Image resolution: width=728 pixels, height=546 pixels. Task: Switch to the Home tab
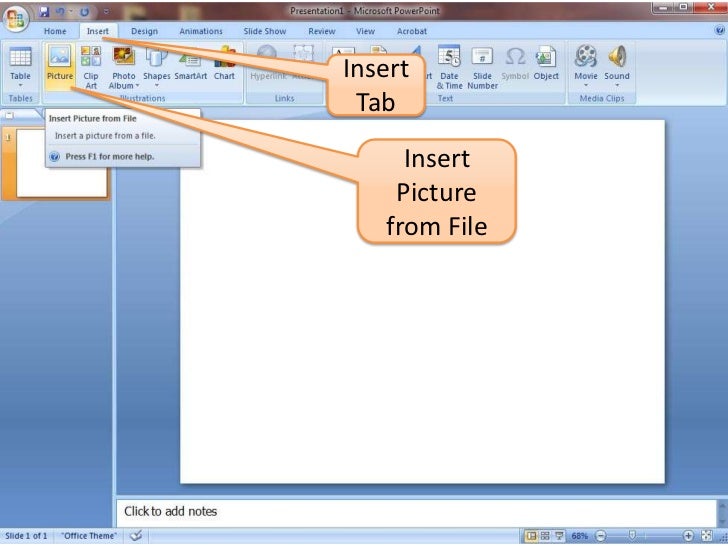point(55,31)
